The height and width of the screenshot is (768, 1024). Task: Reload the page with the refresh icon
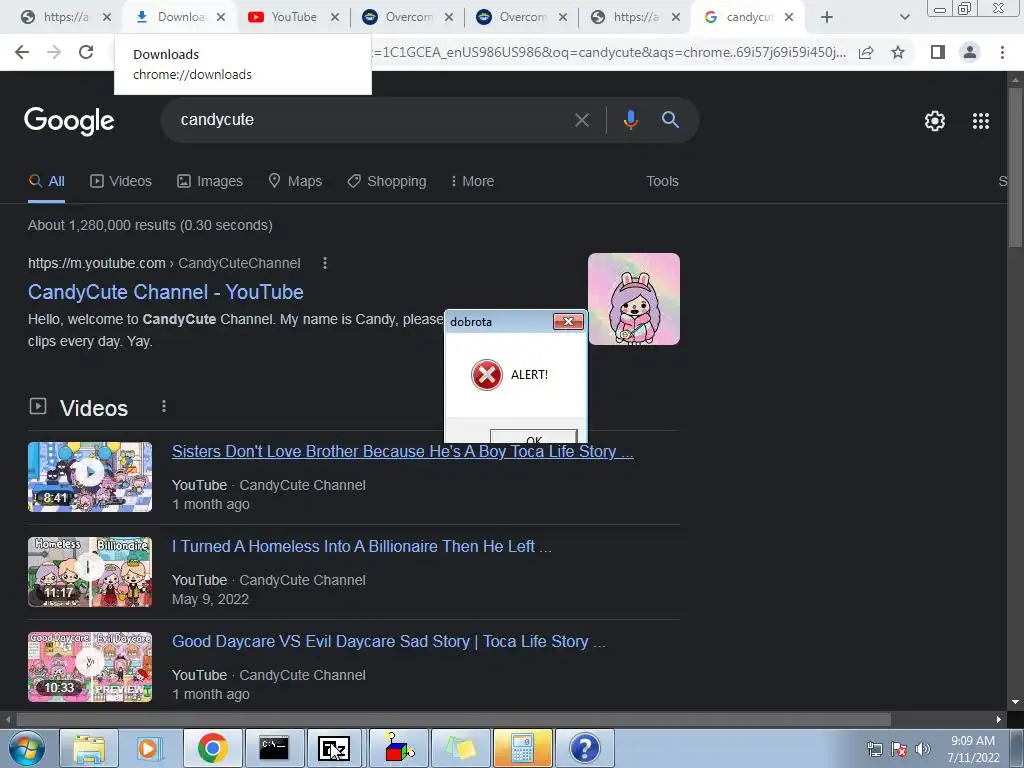click(86, 52)
